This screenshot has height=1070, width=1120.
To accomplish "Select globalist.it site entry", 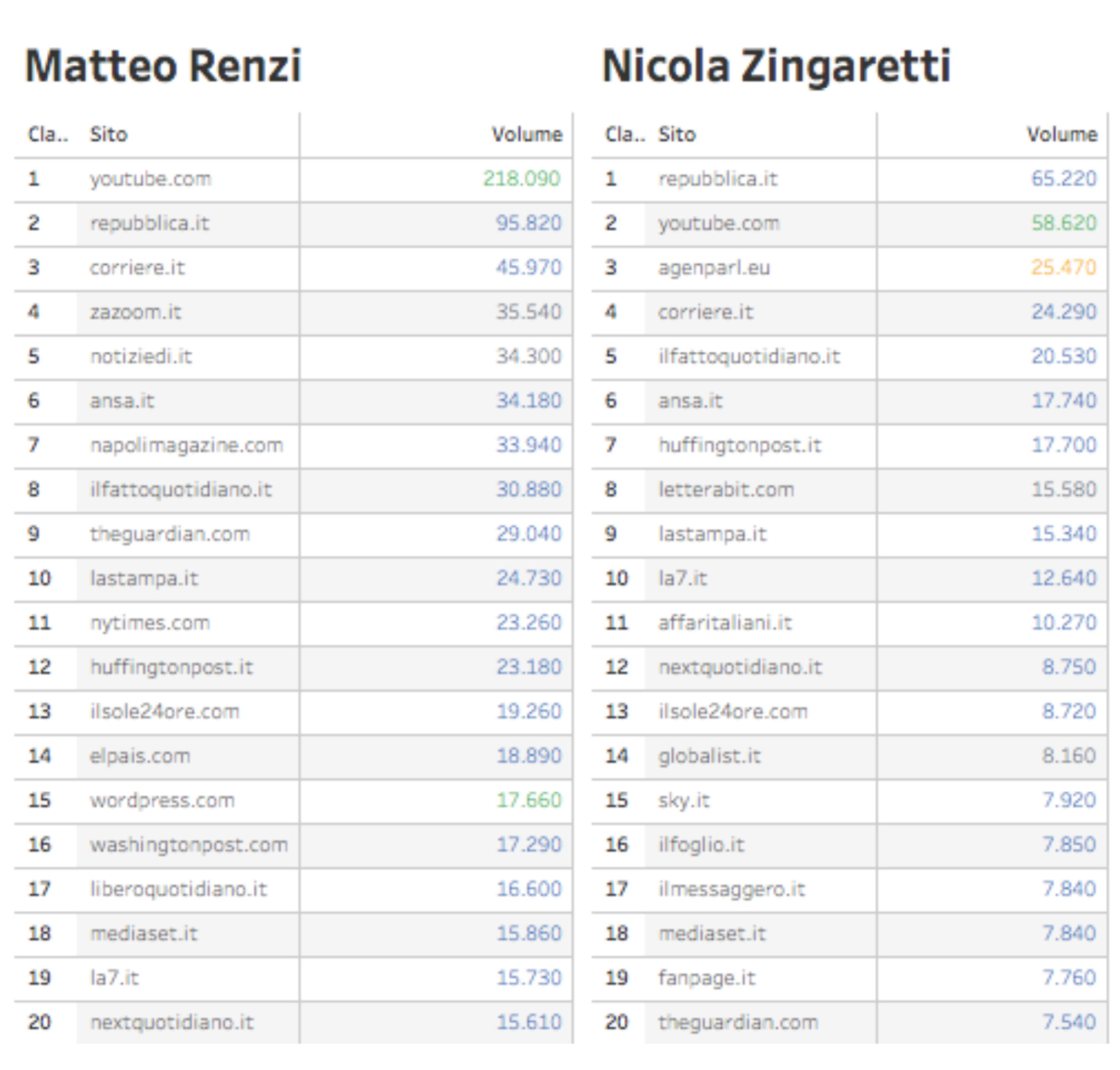I will pos(709,756).
